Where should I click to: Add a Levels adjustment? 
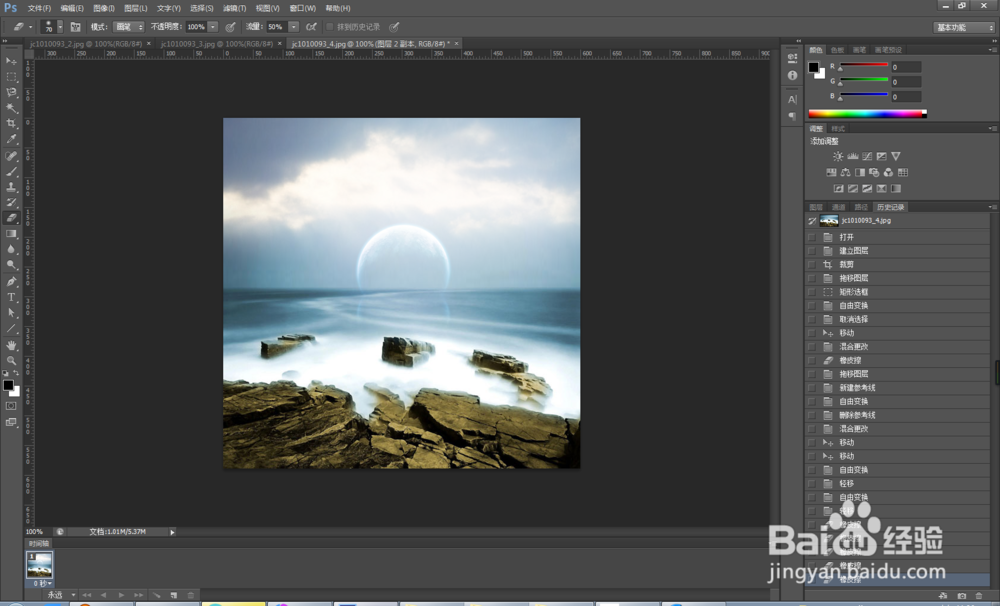click(853, 156)
